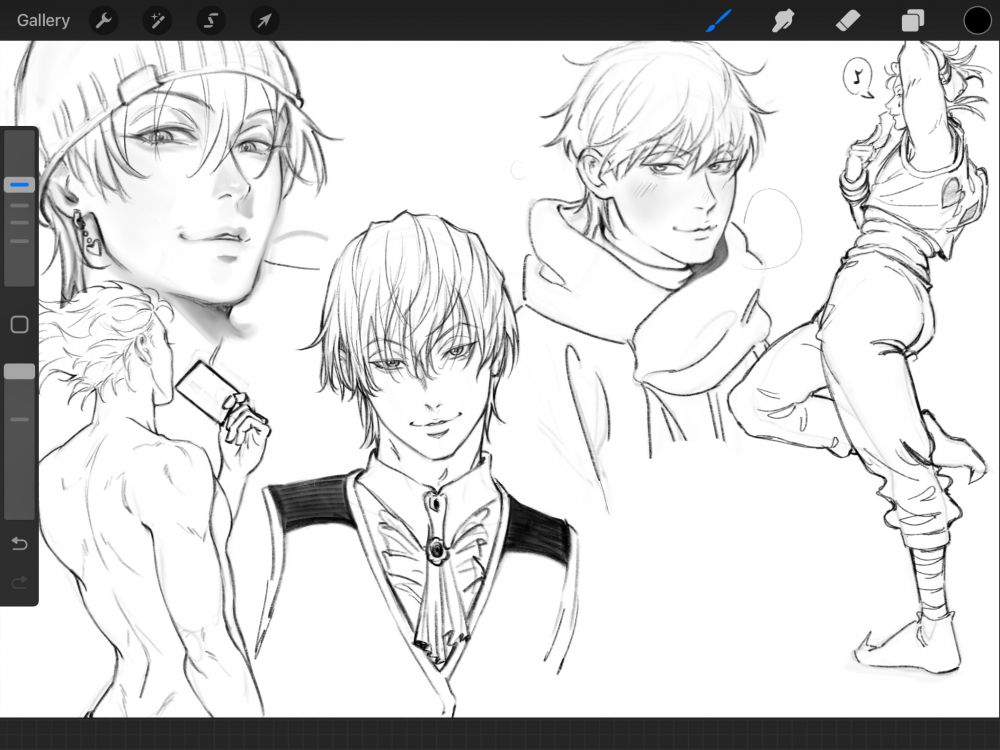
Task: Activate the Transform arrow tool
Action: point(264,20)
